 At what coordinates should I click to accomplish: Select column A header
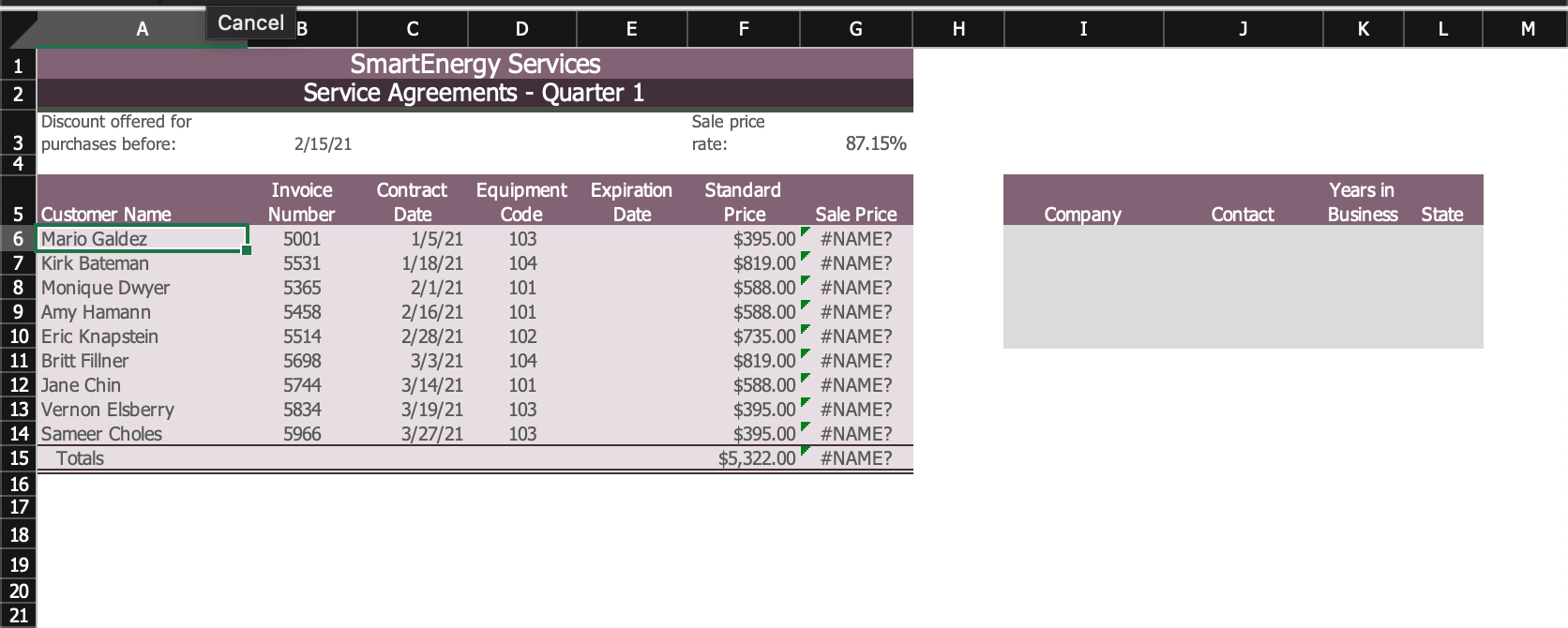[143, 29]
